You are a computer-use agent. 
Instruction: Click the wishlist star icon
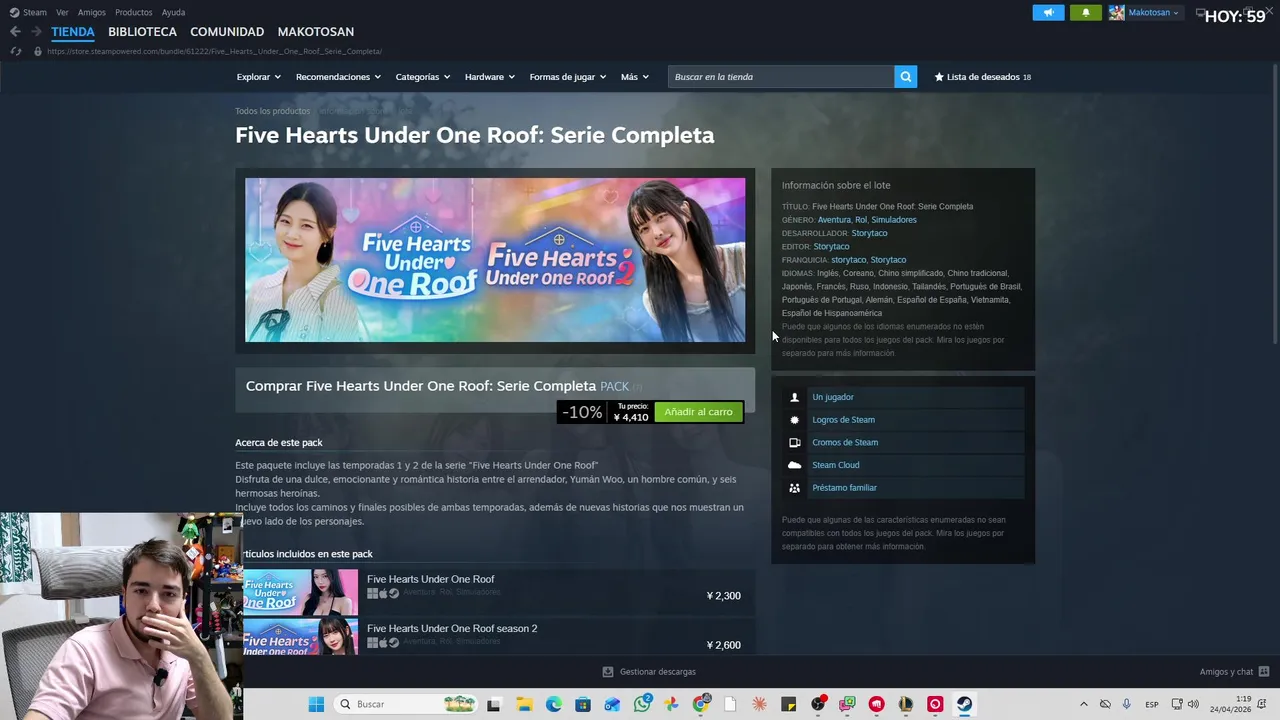tap(939, 77)
